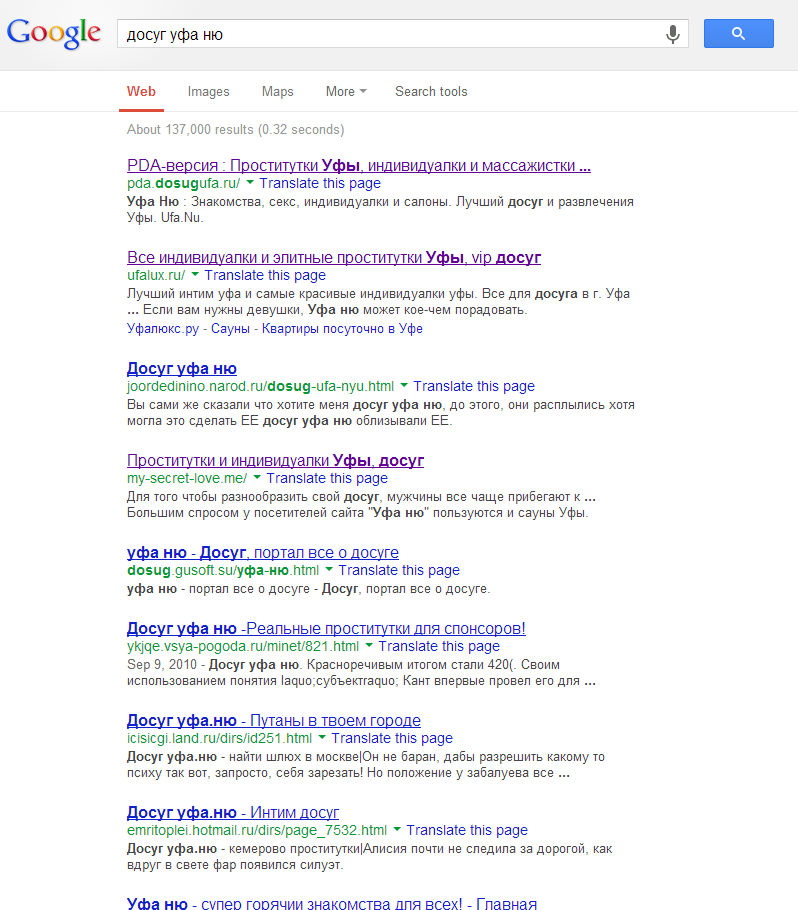This screenshot has height=910, width=798.
Task: Open the my-secret-love.me result title
Action: pyautogui.click(x=275, y=461)
